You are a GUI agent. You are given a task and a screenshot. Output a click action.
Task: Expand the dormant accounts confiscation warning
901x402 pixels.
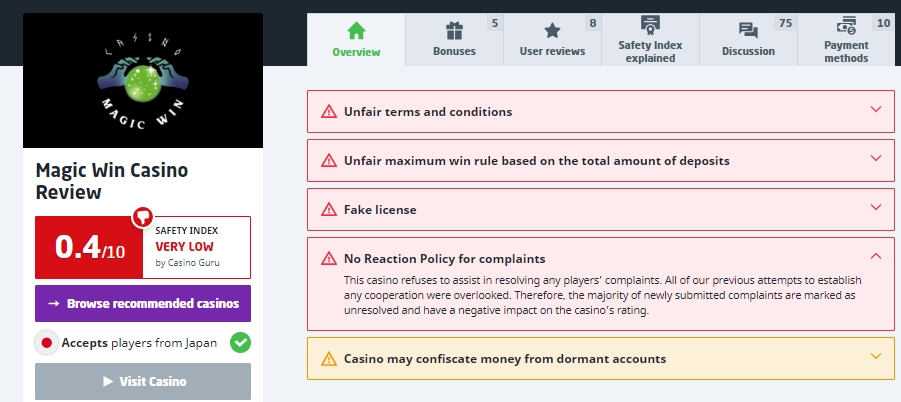tap(876, 356)
